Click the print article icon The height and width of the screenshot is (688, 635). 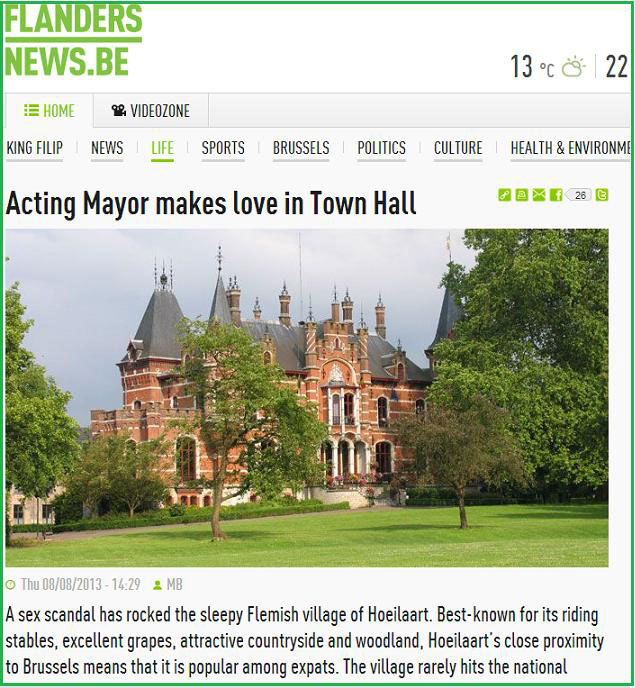point(521,195)
